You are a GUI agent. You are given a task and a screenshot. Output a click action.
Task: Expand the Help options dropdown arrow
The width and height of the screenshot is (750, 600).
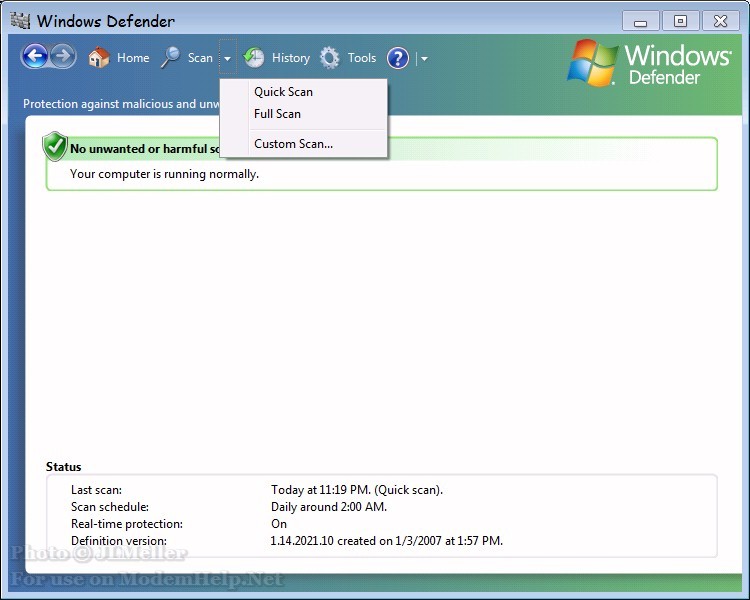[424, 59]
